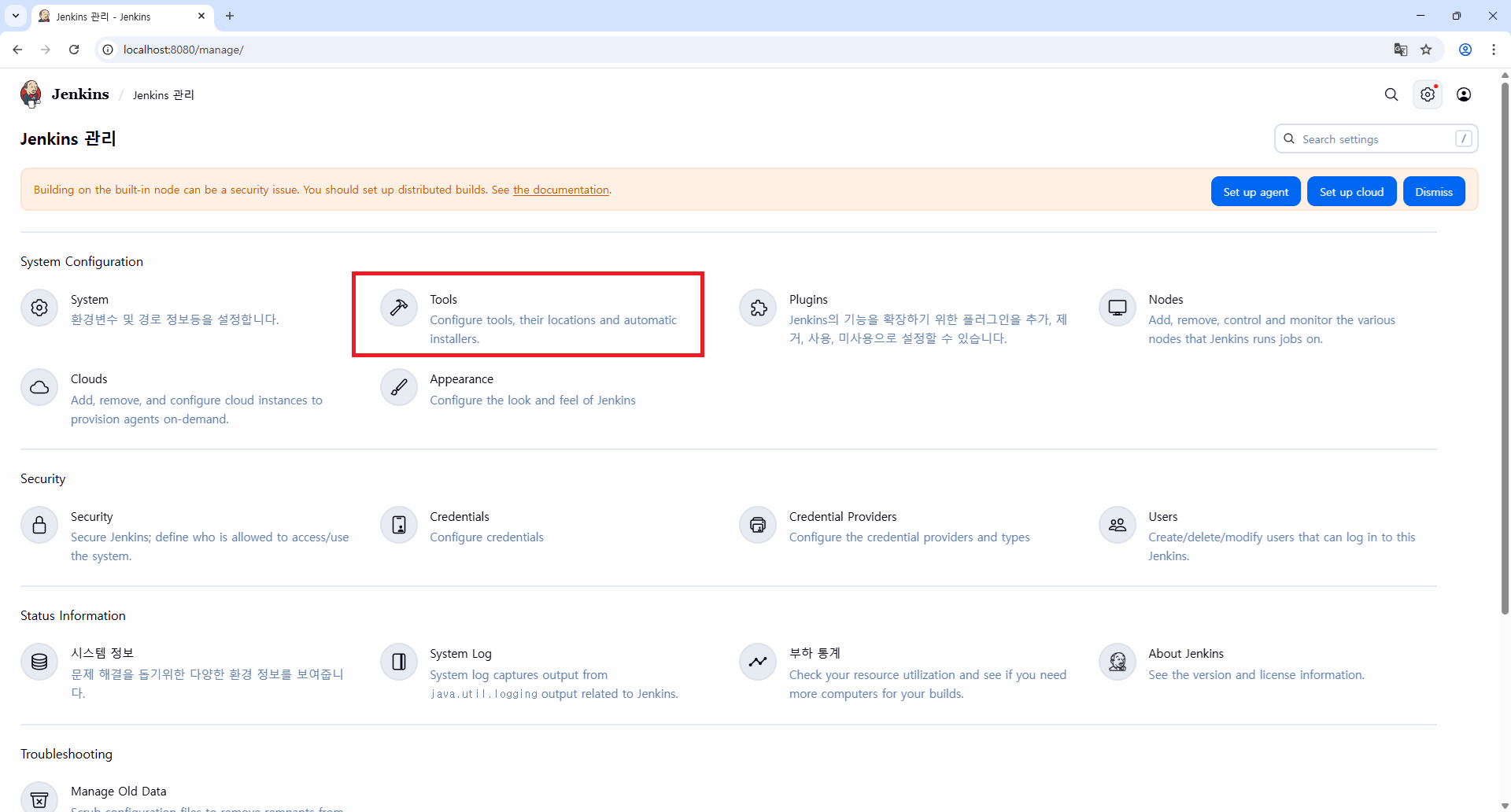The image size is (1511, 812).
Task: Open the Nodes management link
Action: (x=1166, y=300)
